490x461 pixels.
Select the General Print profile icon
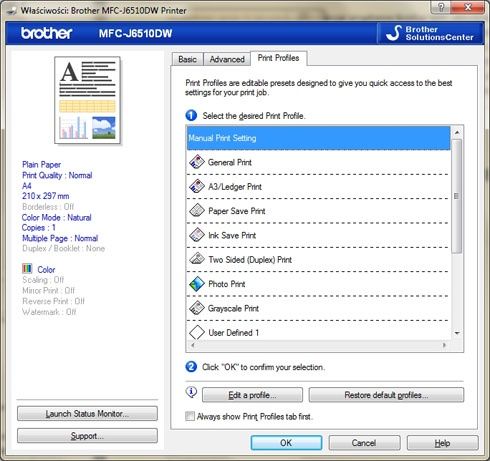[x=197, y=162]
